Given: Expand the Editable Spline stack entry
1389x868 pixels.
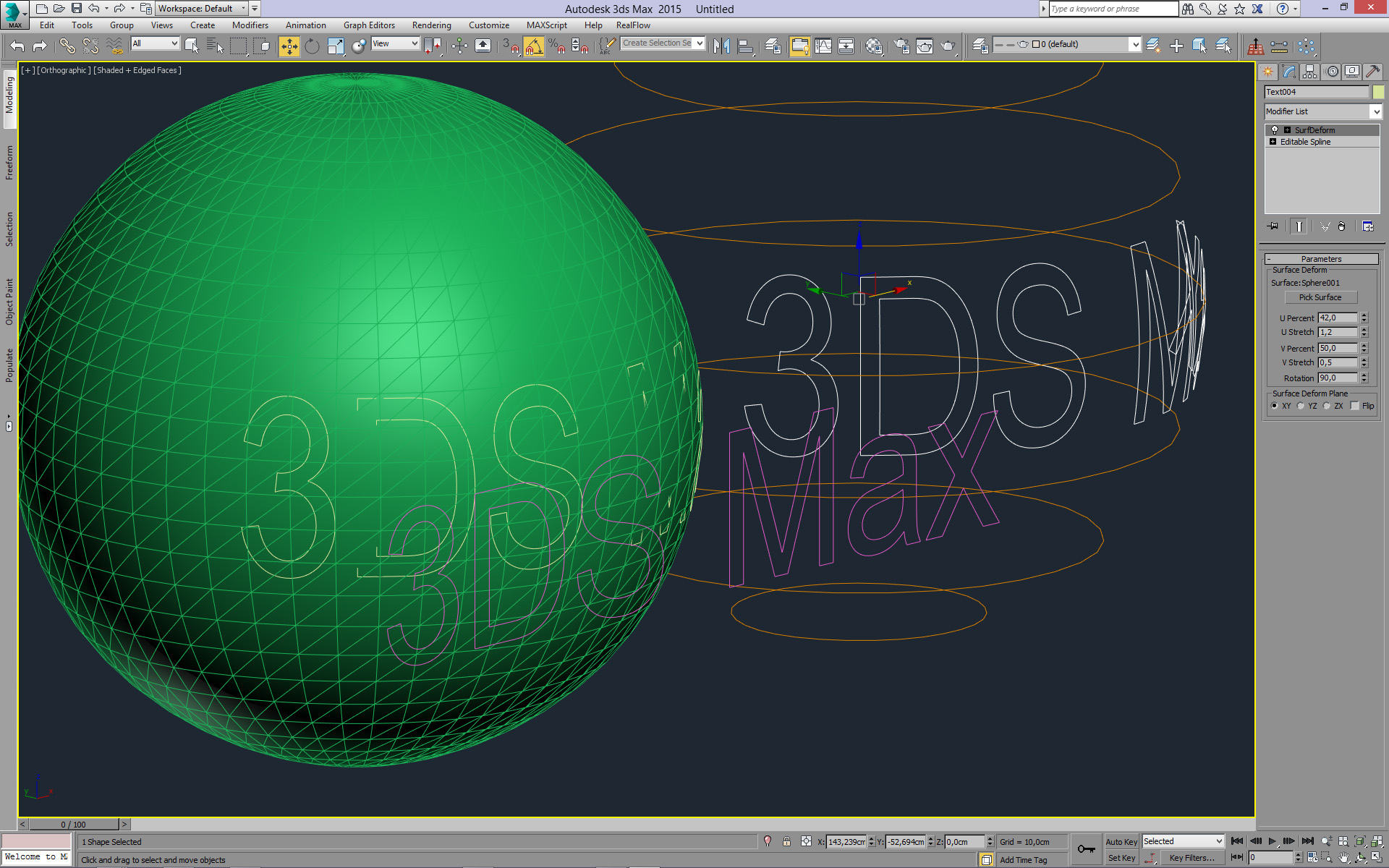Looking at the screenshot, I should click(x=1273, y=142).
